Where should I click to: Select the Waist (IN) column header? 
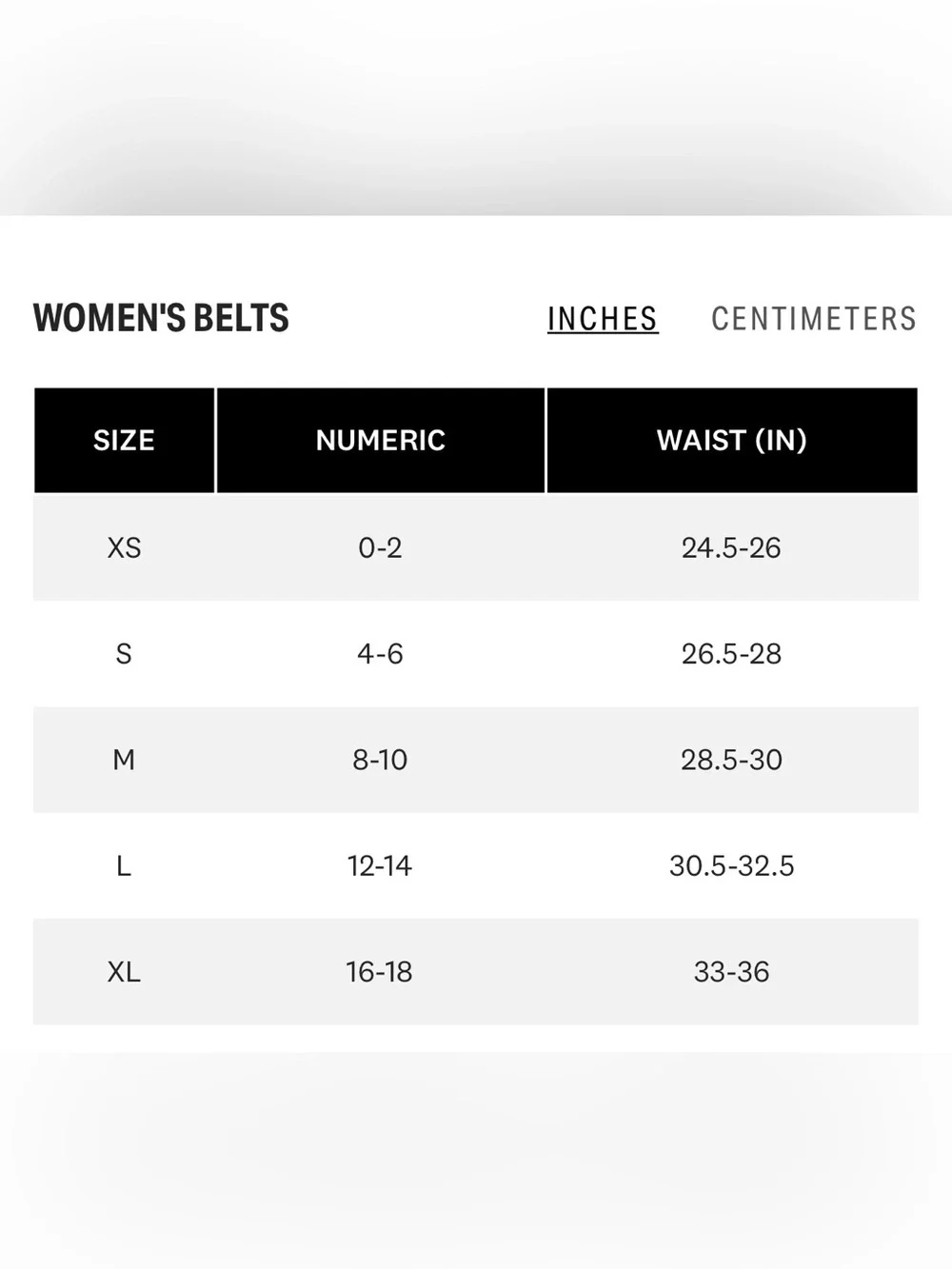[x=732, y=440]
